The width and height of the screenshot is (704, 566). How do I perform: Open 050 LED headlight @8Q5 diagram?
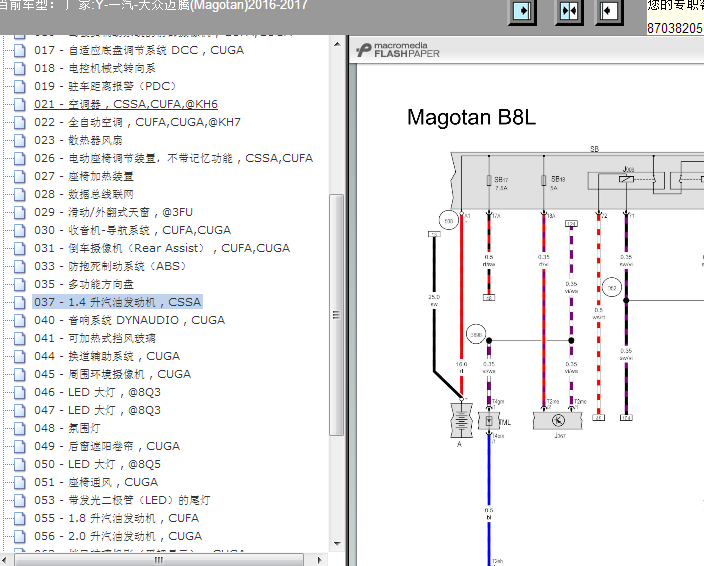tap(97, 464)
